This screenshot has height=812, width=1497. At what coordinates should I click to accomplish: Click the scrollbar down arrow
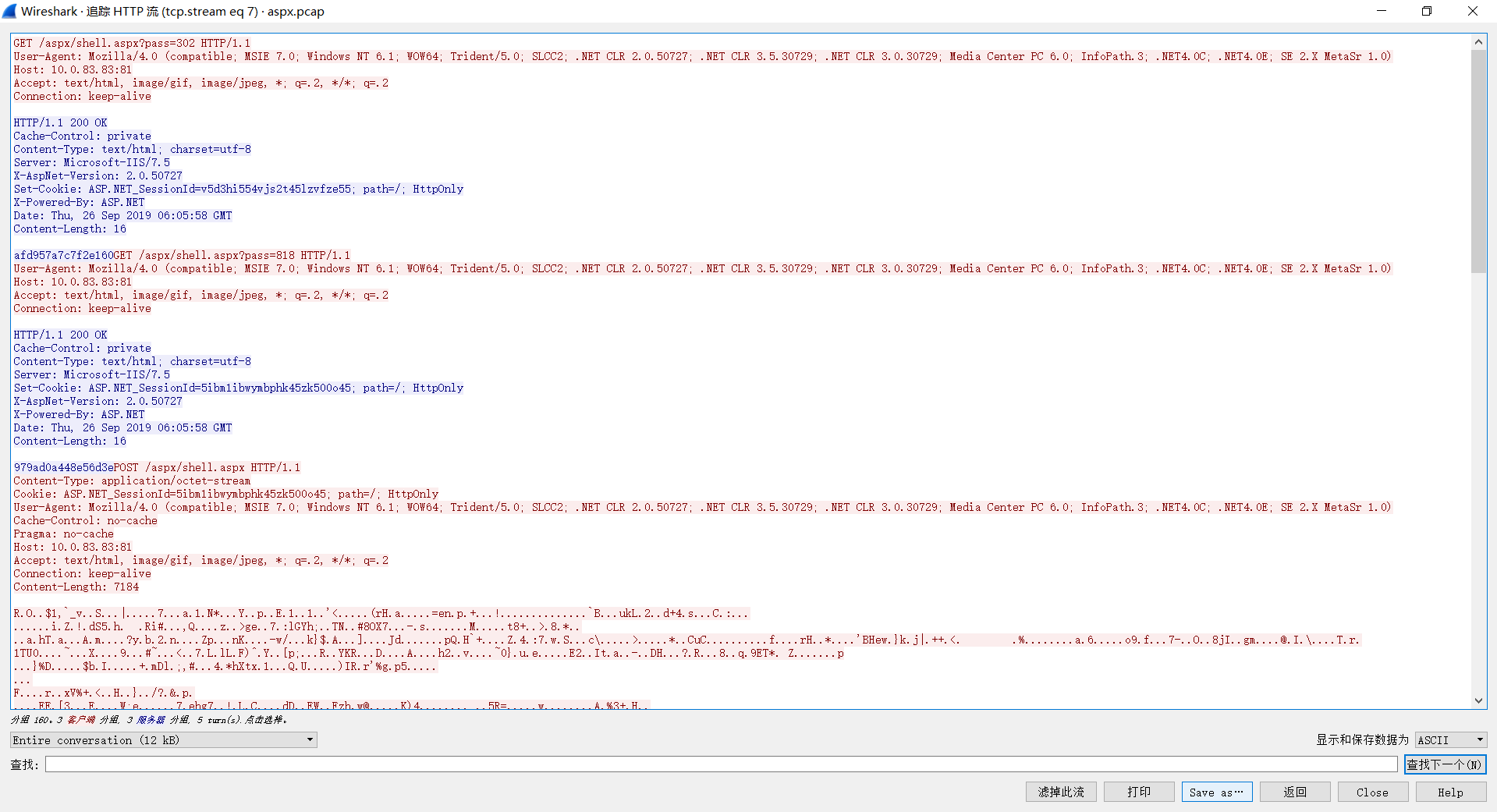coord(1478,700)
